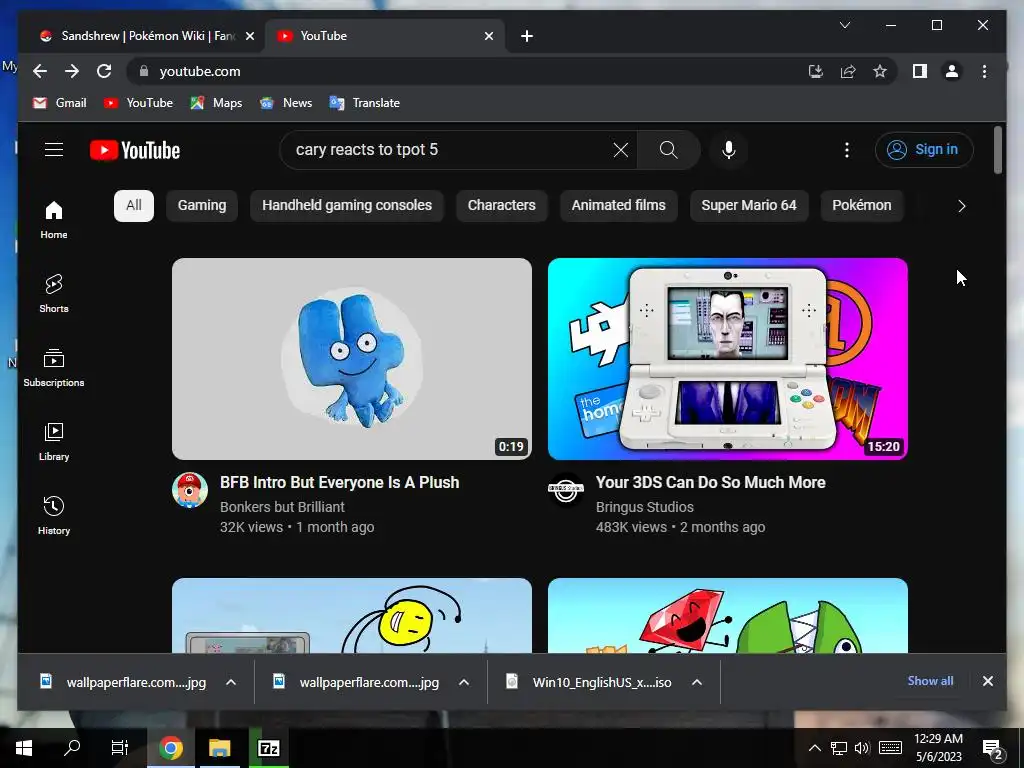The image size is (1024, 768).
Task: Open Subscriptions in the sidebar
Action: point(54,368)
